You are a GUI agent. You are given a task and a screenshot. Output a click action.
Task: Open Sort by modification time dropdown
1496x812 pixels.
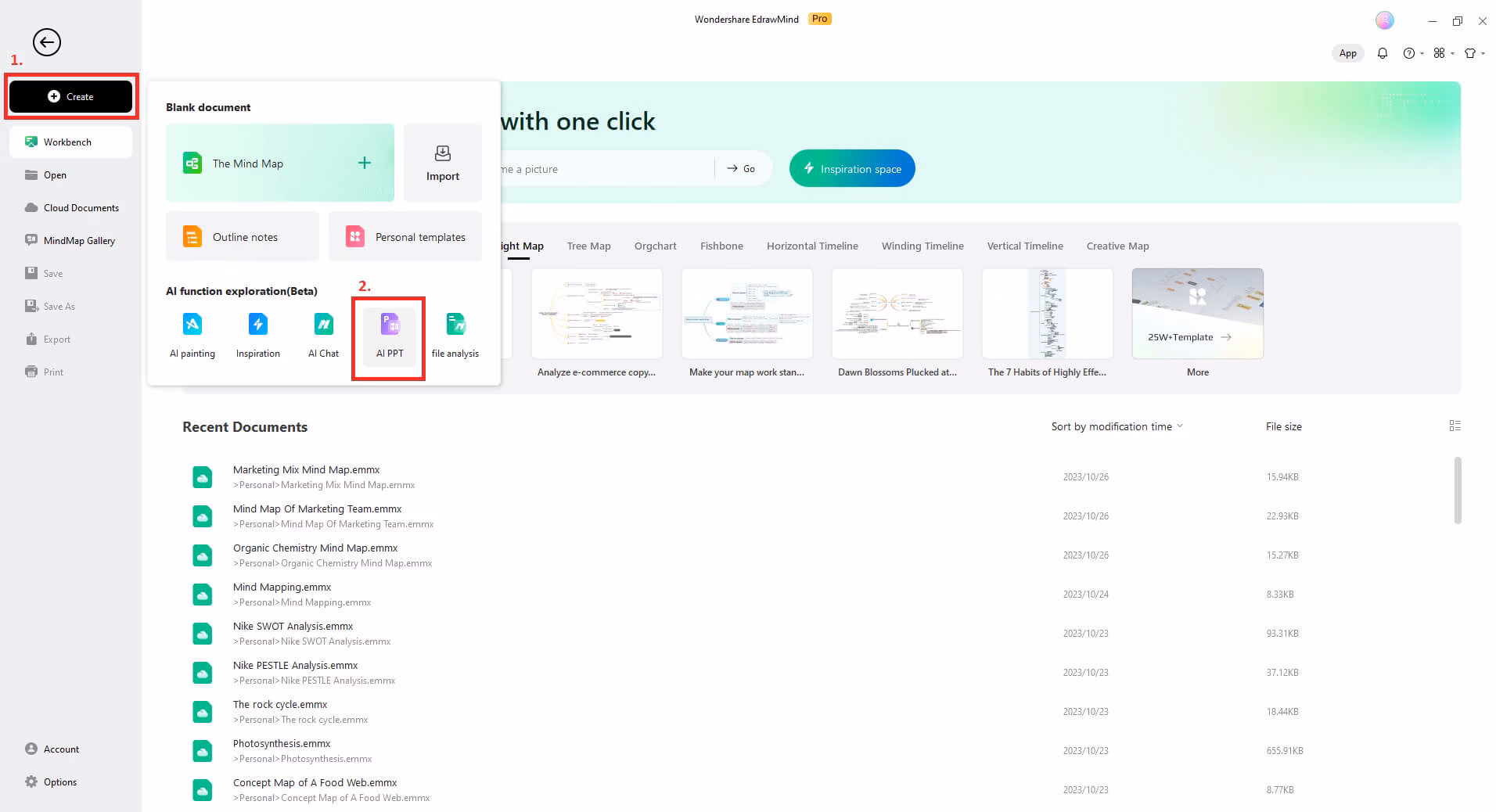1117,426
